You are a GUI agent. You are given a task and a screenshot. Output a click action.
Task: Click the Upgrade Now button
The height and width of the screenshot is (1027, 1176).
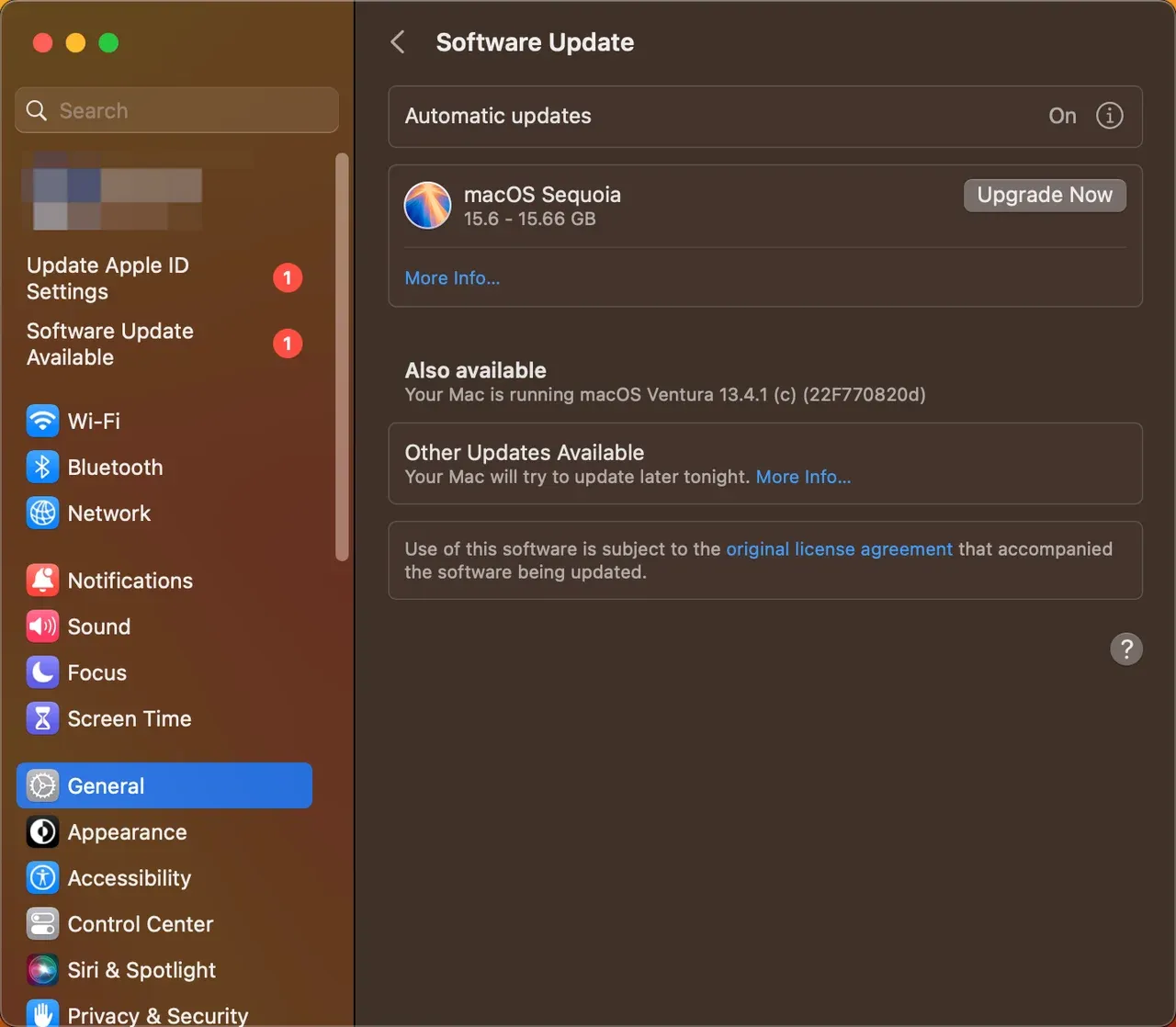coord(1045,195)
